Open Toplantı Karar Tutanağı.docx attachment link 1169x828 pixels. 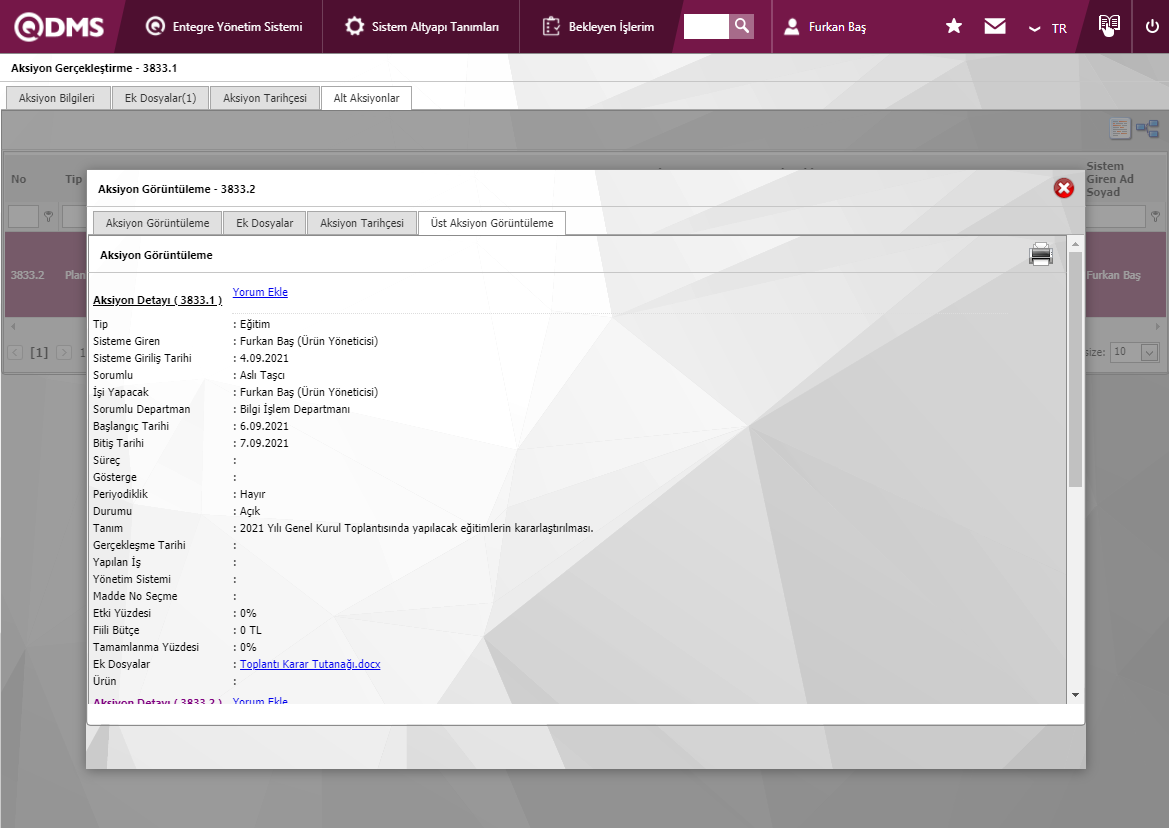[x=310, y=664]
